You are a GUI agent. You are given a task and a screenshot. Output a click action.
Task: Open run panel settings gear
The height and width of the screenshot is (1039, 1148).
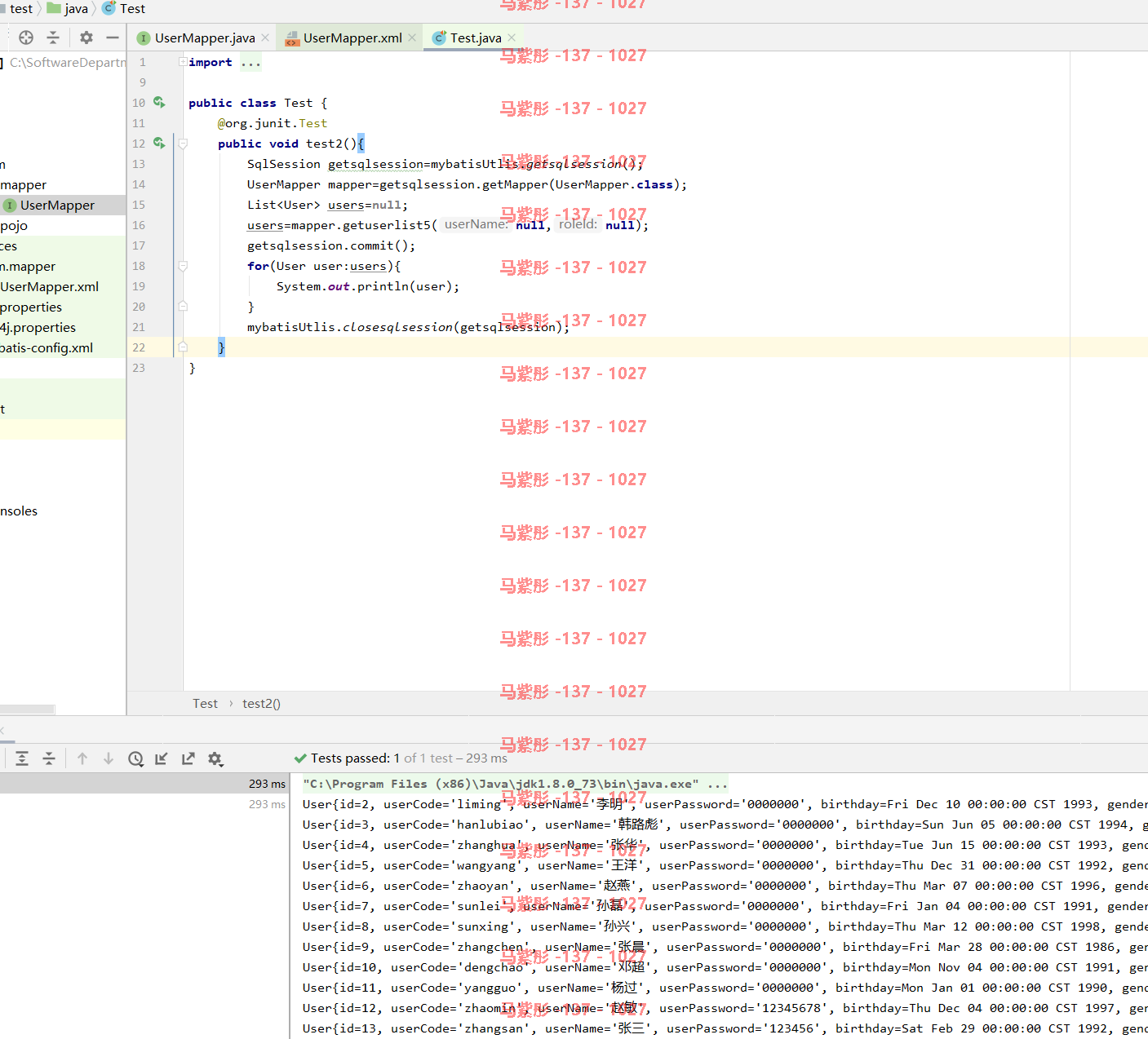pos(215,758)
